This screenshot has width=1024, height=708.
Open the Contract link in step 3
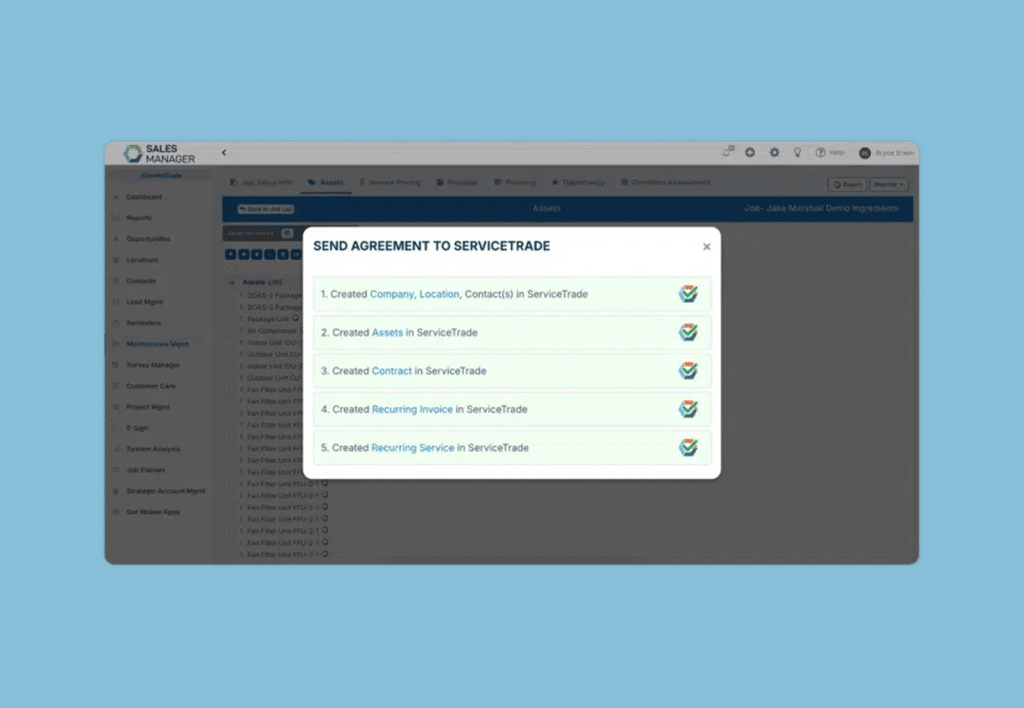pyautogui.click(x=392, y=371)
